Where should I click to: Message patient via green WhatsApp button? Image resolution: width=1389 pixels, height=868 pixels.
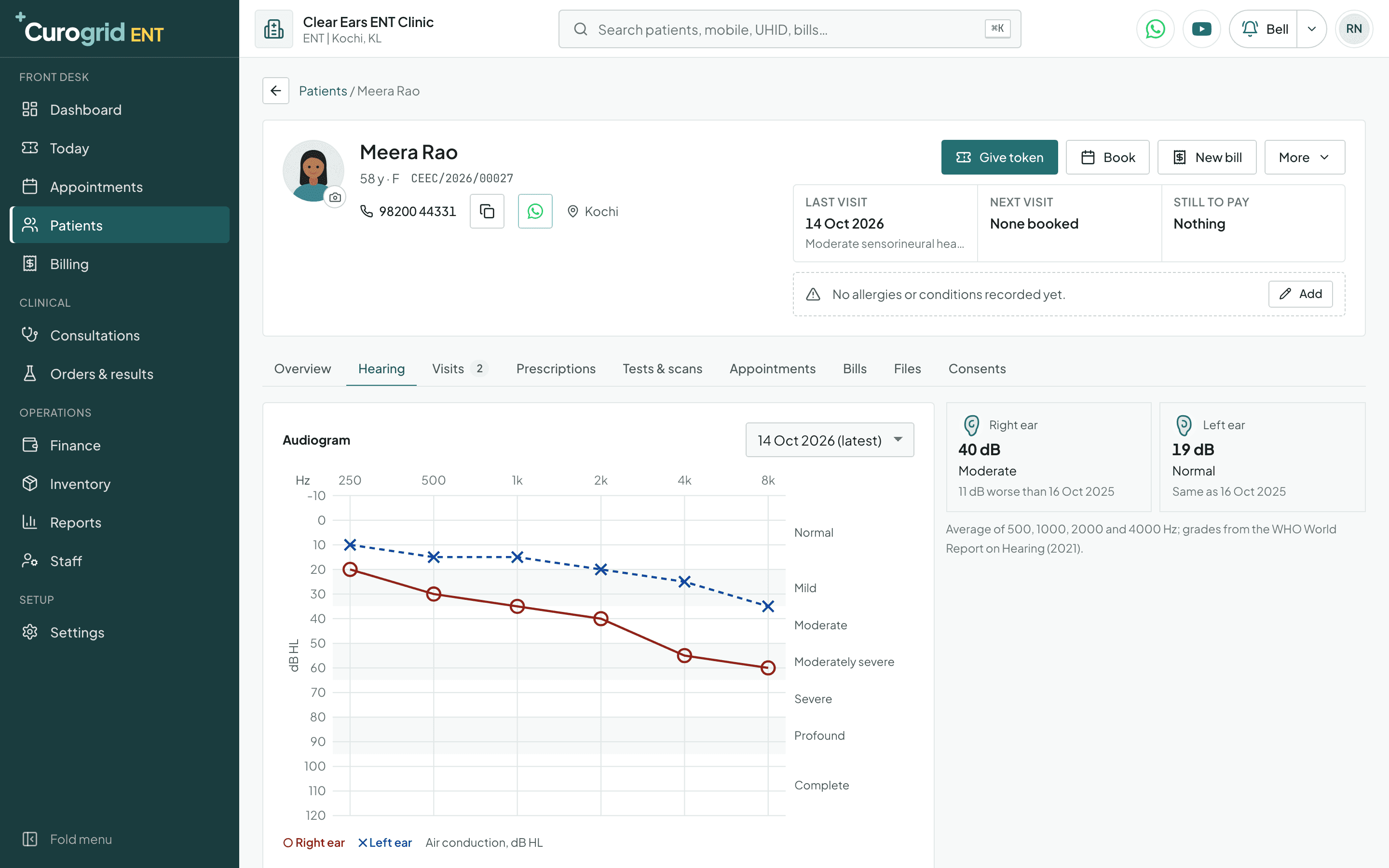pyautogui.click(x=535, y=211)
